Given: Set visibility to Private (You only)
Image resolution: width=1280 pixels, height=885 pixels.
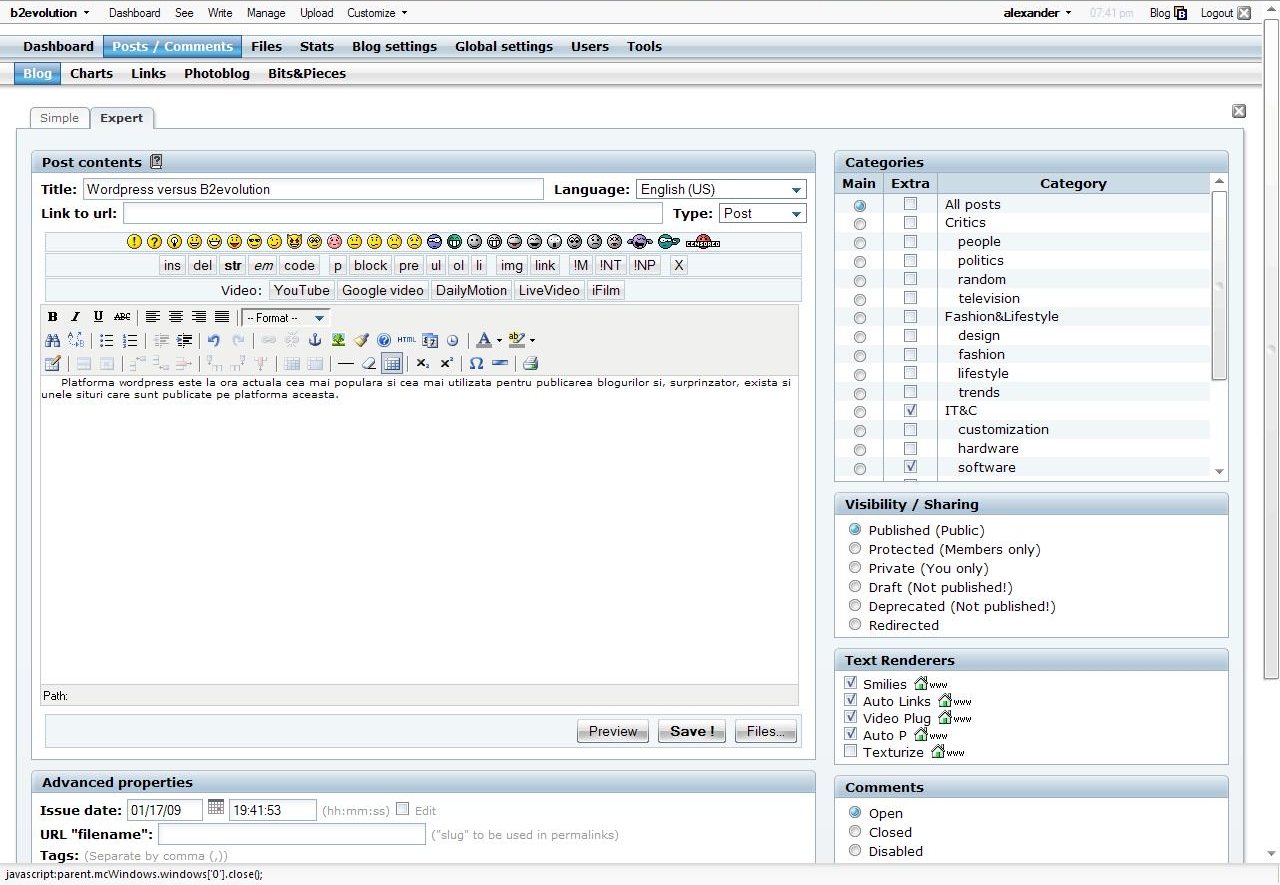Looking at the screenshot, I should tap(855, 567).
